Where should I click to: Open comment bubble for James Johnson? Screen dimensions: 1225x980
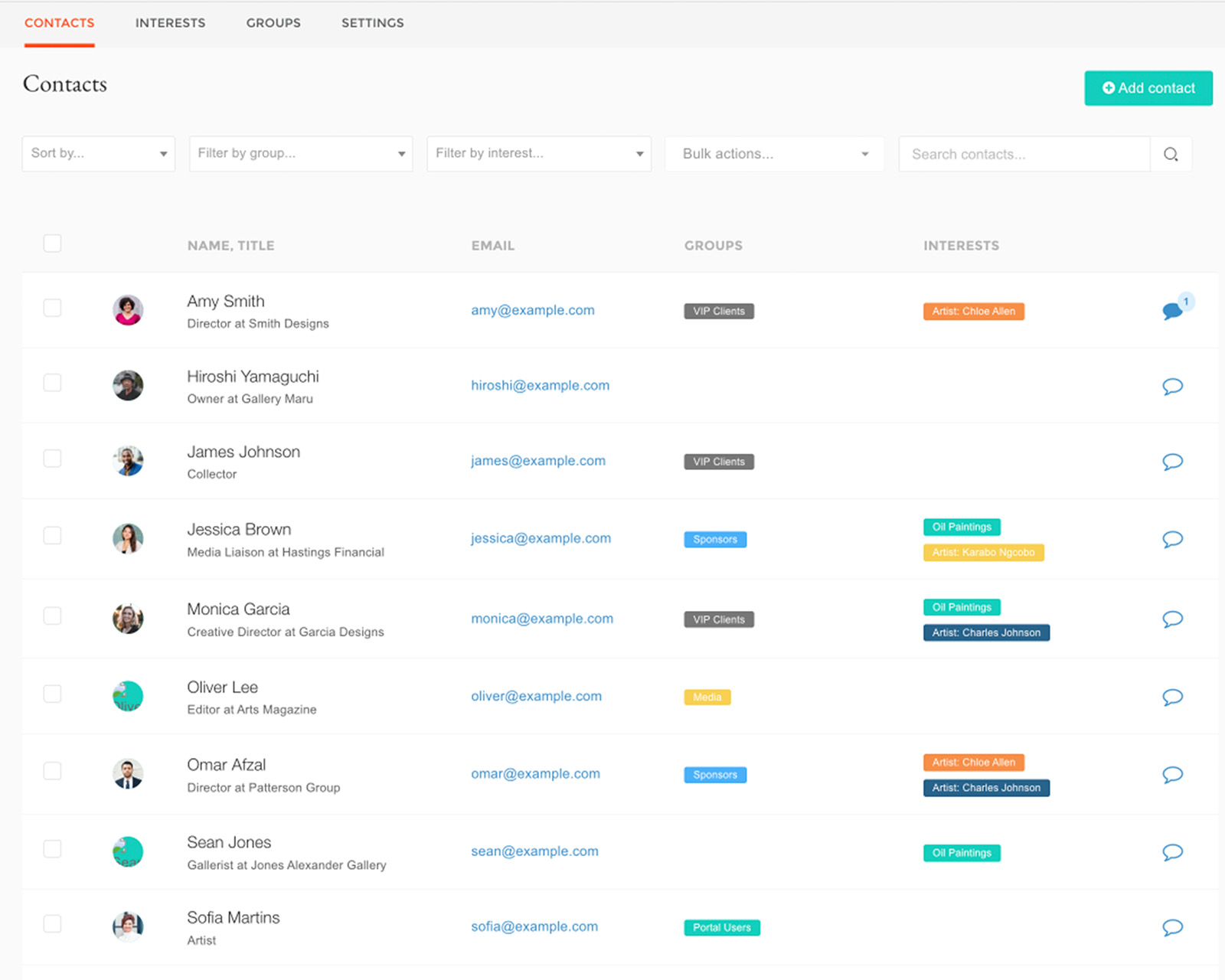coord(1172,462)
